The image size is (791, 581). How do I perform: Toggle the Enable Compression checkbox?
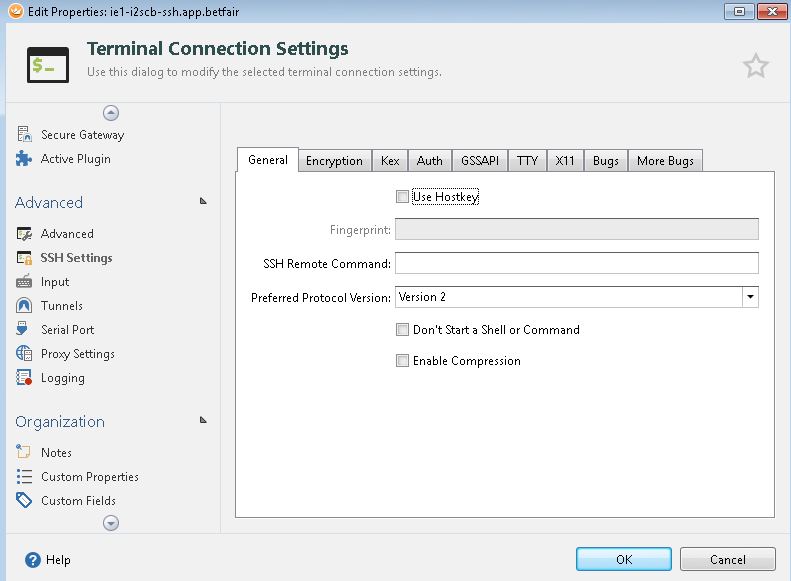coord(402,361)
